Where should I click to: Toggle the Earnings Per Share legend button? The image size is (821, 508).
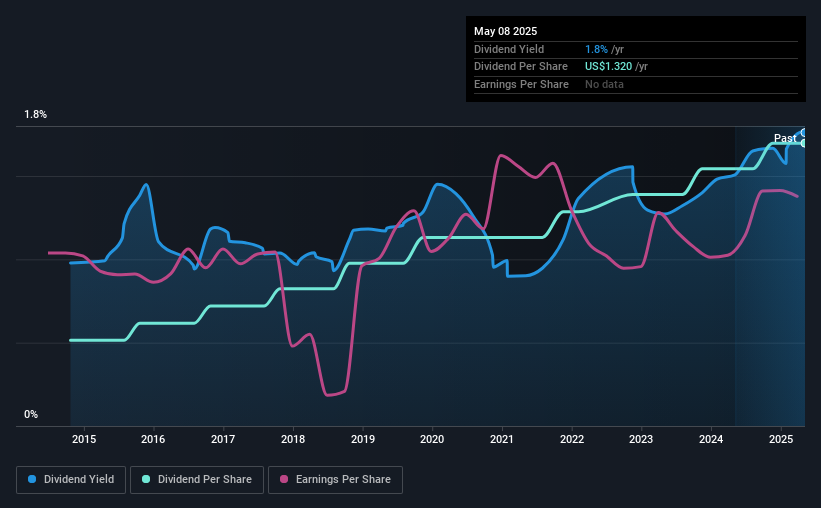click(x=335, y=480)
